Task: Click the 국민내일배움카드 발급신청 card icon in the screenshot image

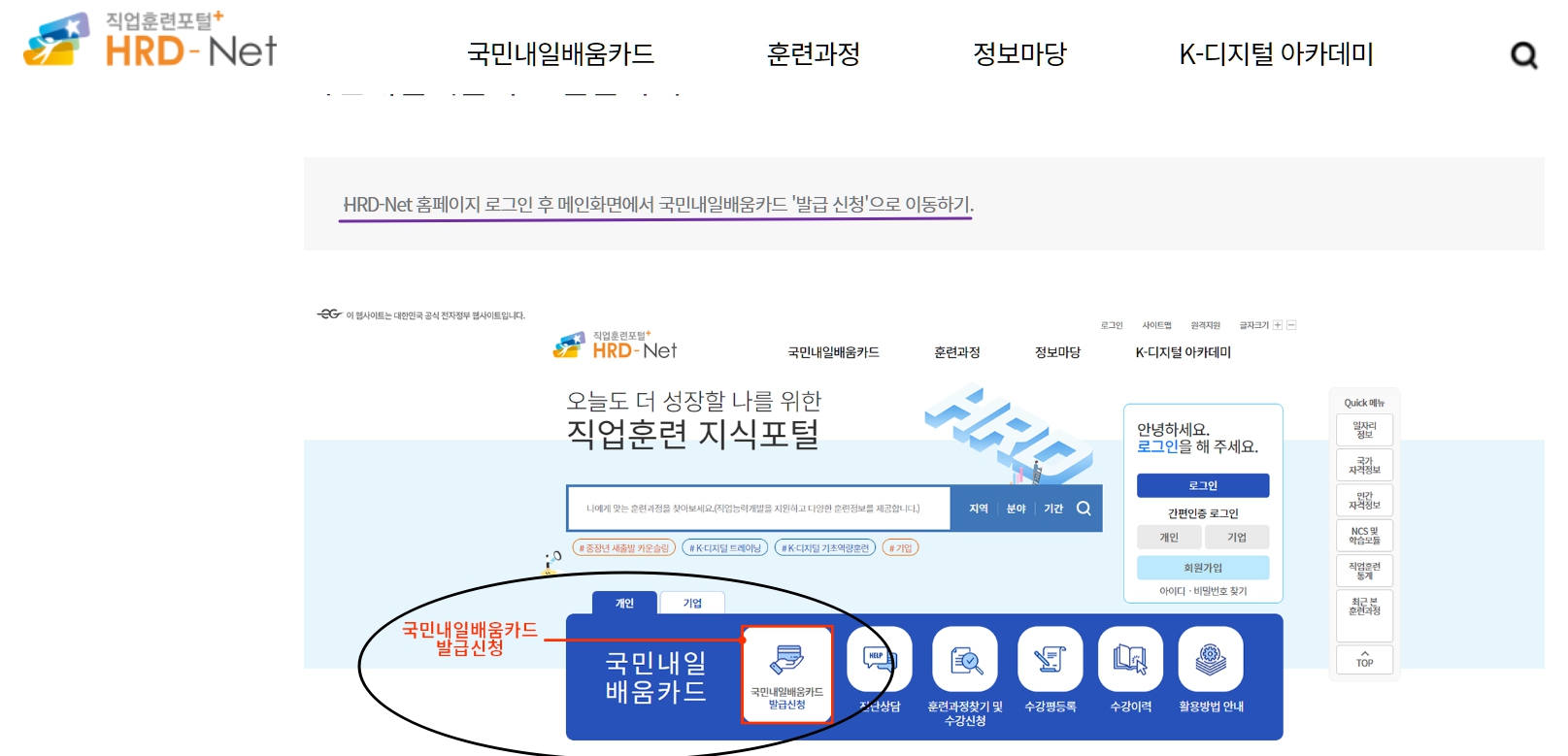Action: click(x=786, y=674)
